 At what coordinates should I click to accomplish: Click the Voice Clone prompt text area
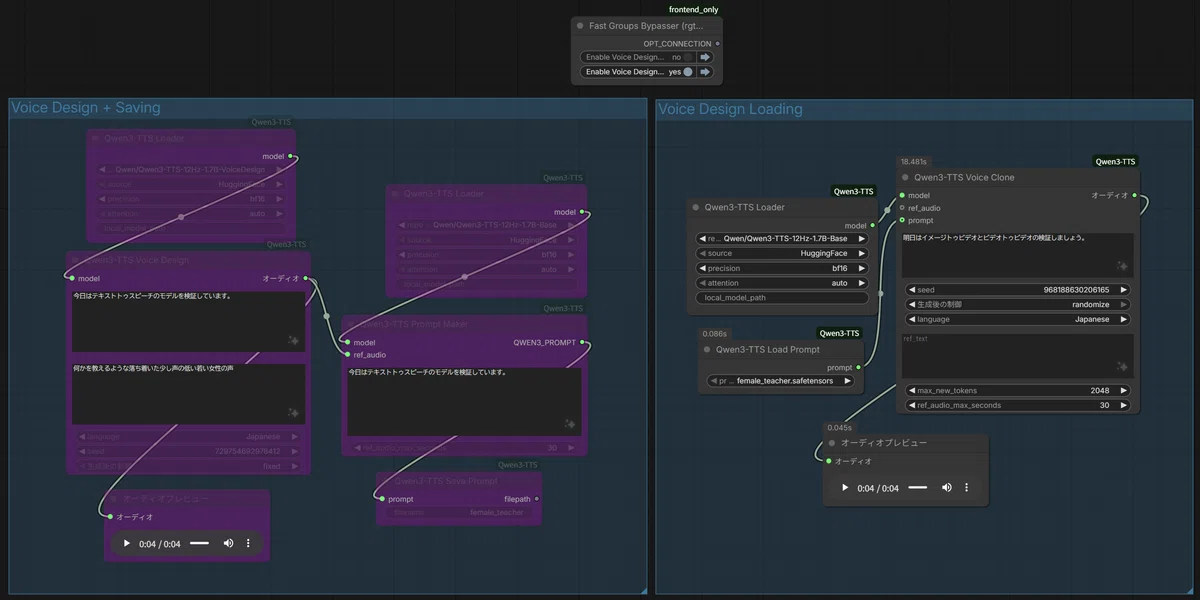[x=1017, y=255]
